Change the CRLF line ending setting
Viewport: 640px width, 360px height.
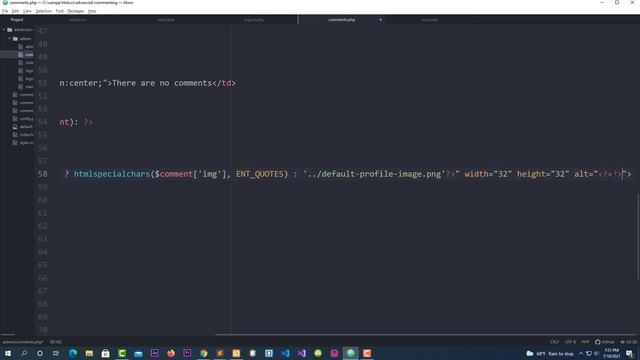[x=554, y=342]
